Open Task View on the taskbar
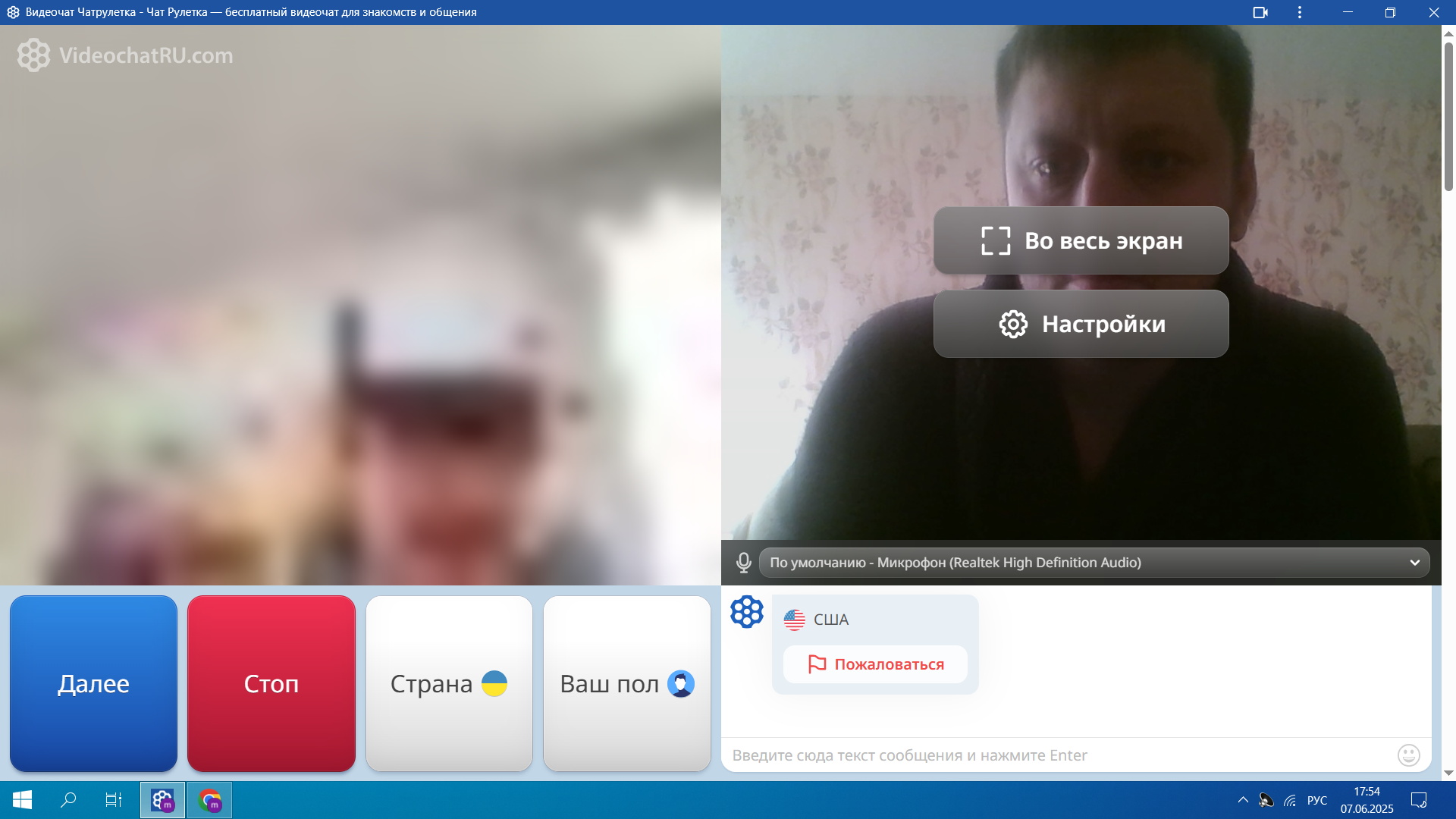 (x=114, y=800)
